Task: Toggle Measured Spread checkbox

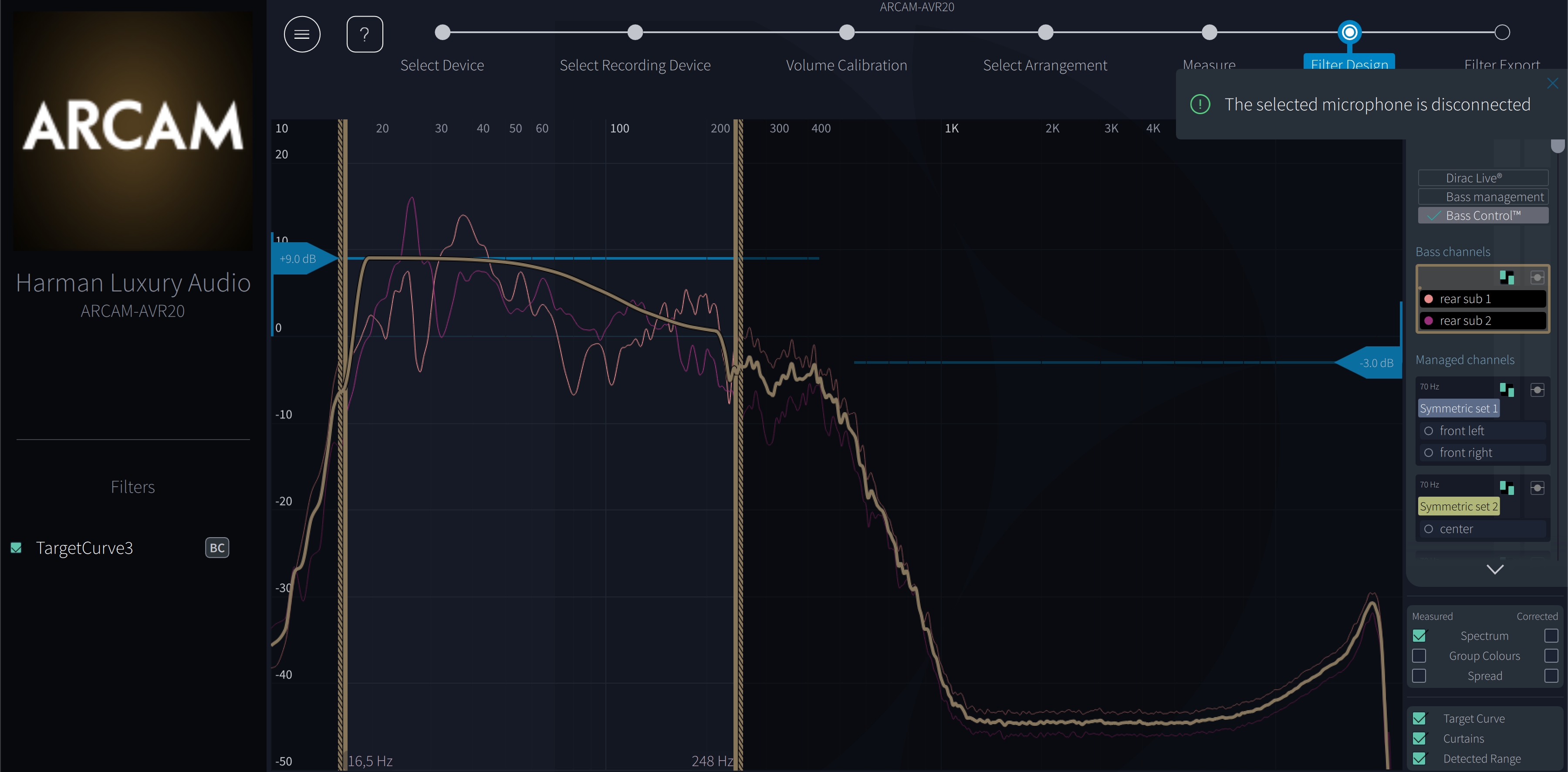Action: click(1419, 676)
